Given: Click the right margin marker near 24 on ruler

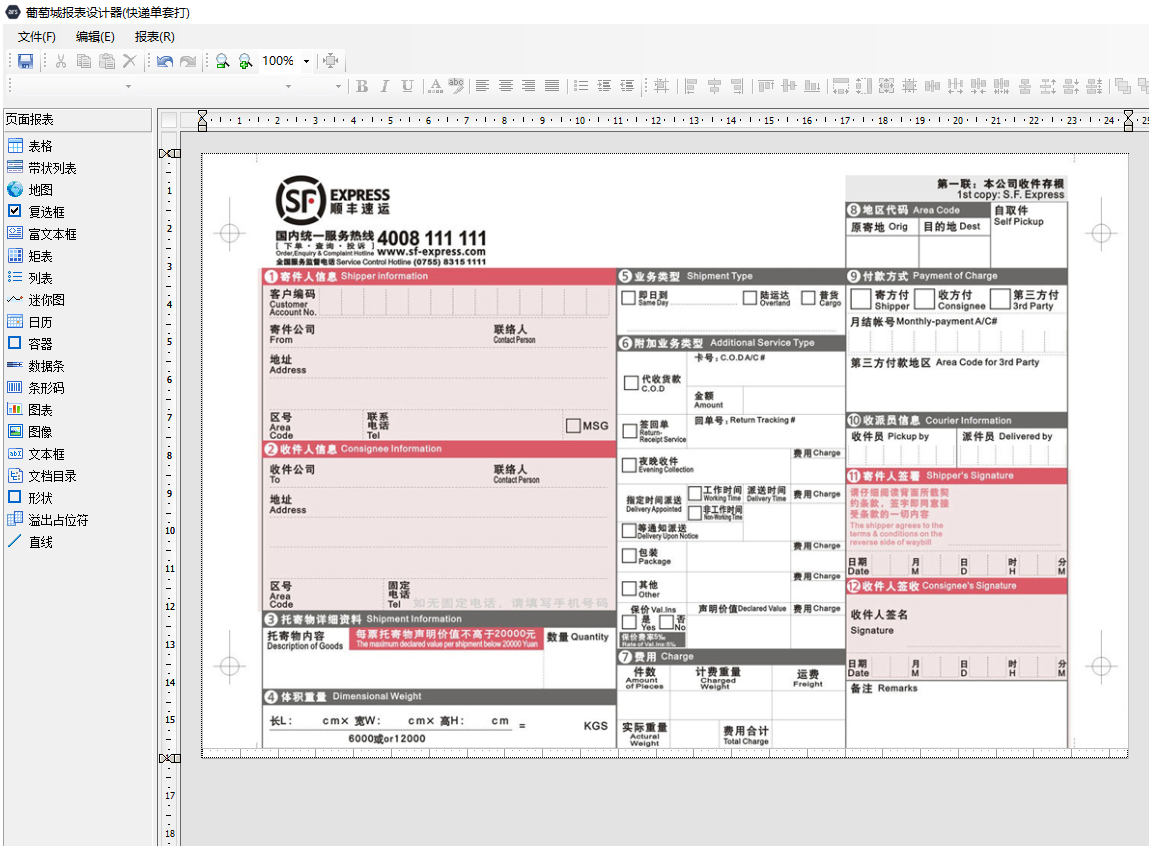Looking at the screenshot, I should (1128, 120).
